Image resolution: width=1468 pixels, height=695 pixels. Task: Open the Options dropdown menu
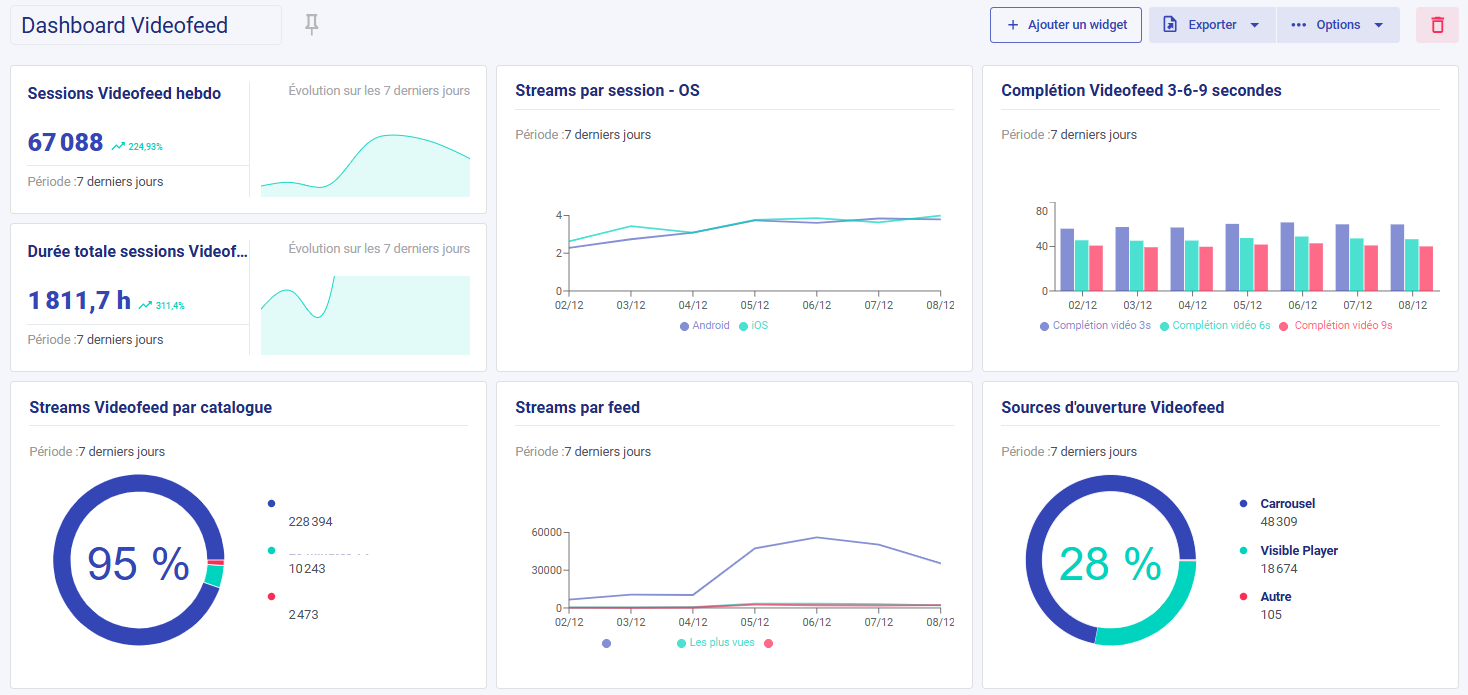(1337, 25)
